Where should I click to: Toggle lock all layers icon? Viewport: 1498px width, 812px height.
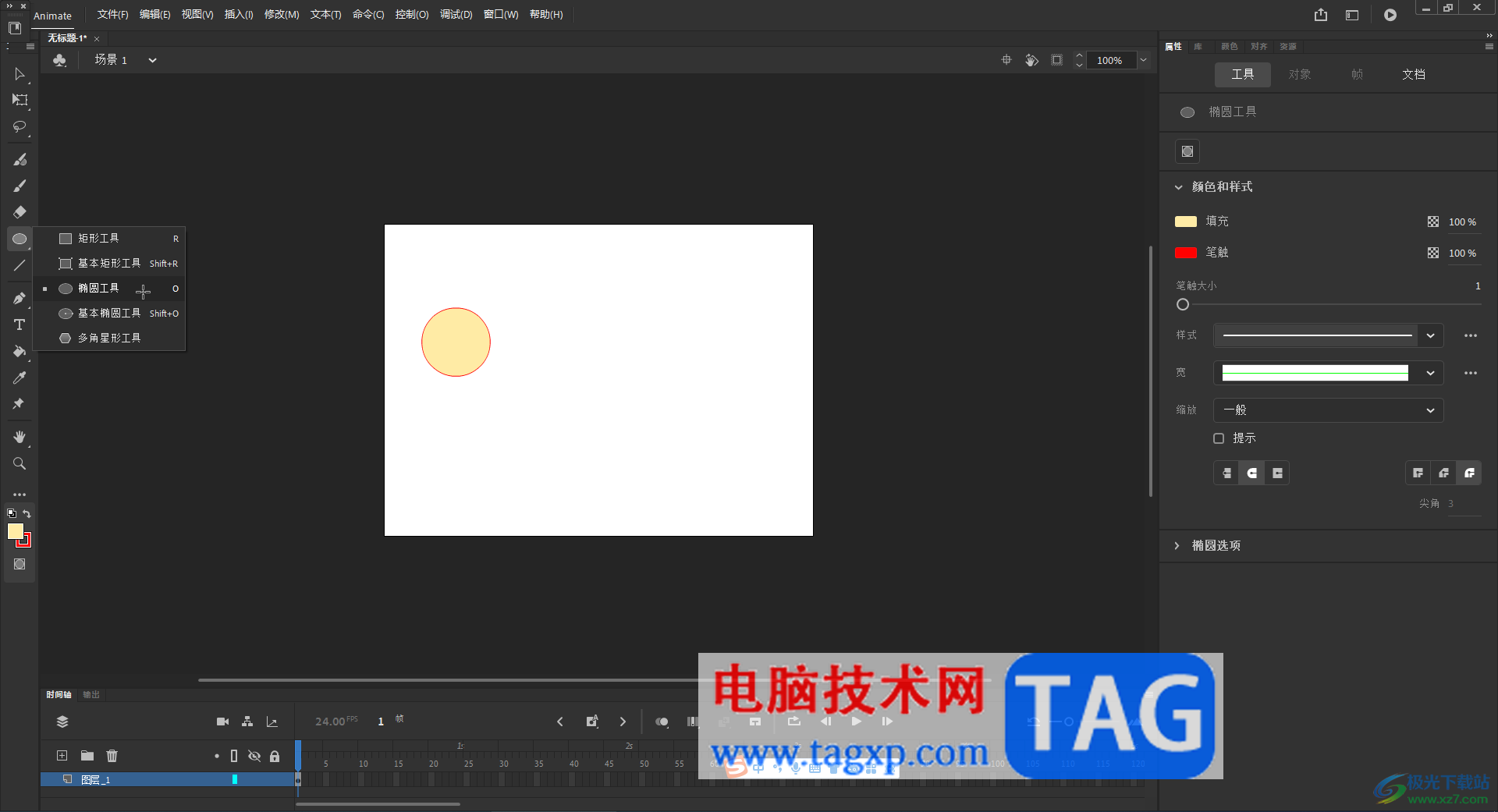[x=275, y=756]
